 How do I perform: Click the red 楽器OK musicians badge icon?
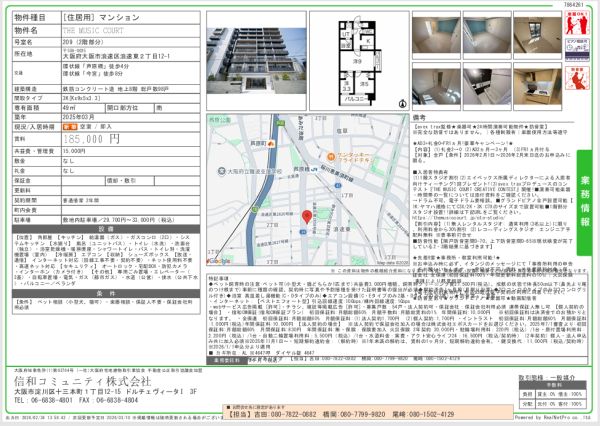click(577, 23)
